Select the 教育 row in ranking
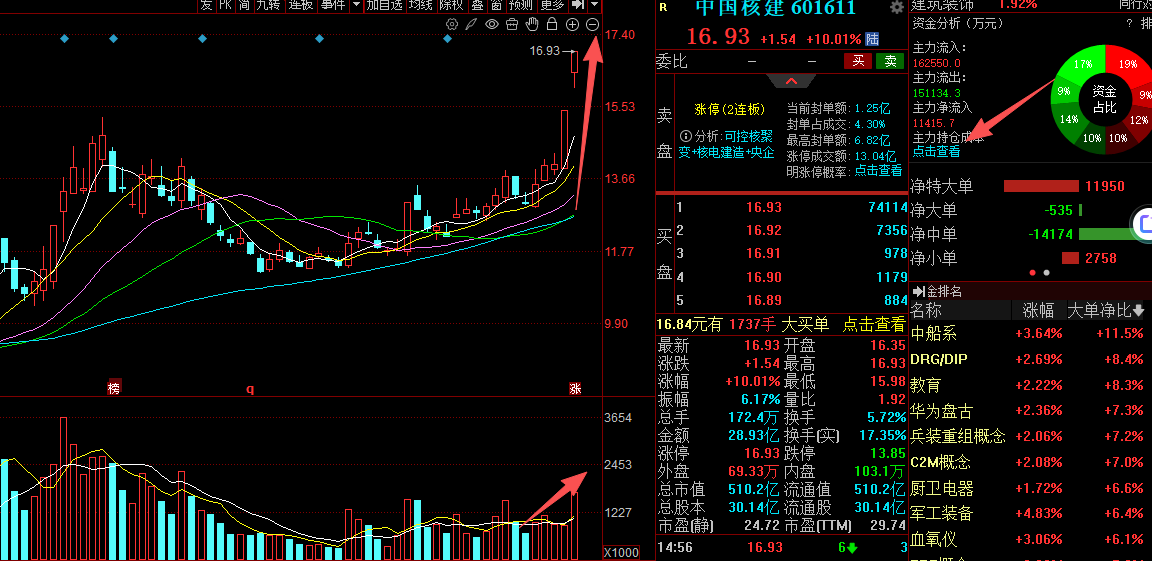This screenshot has width=1152, height=561. tap(1030, 385)
